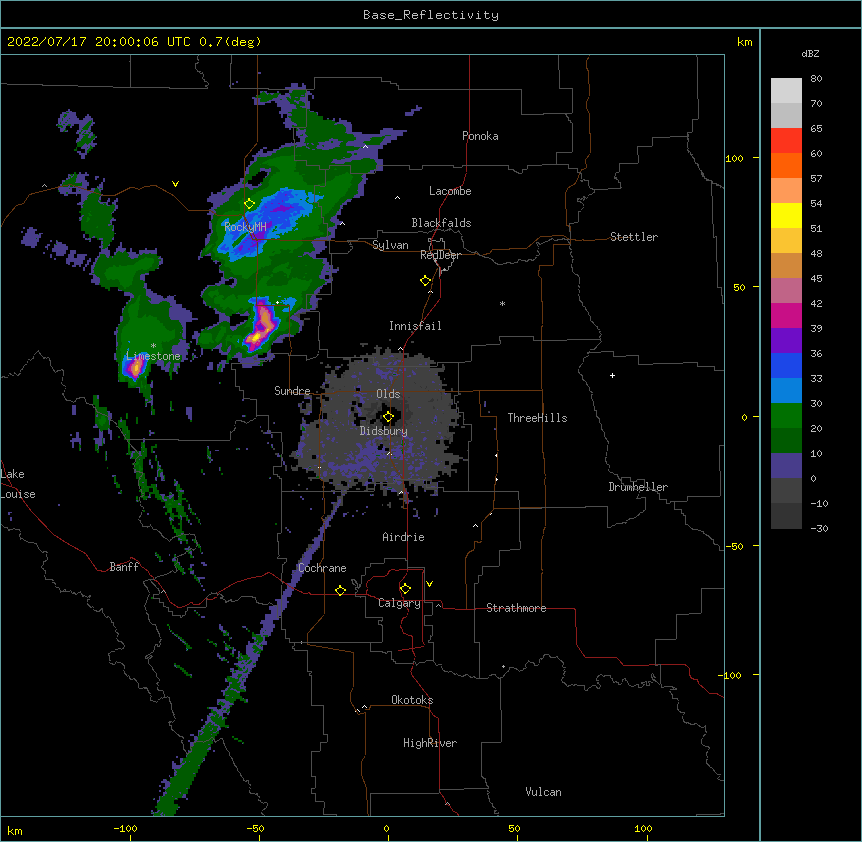Click the Lacombe city label
The height and width of the screenshot is (842, 862).
coord(450,191)
